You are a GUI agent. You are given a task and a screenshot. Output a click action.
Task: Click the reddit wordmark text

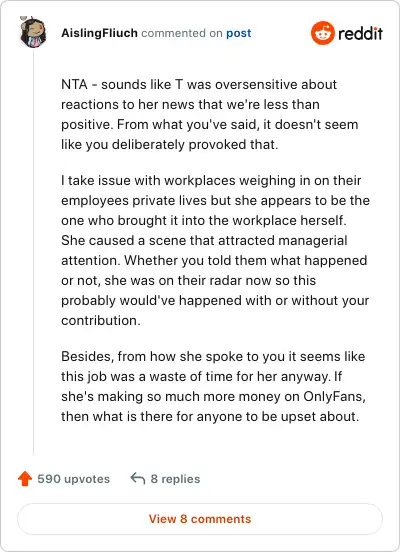360,33
